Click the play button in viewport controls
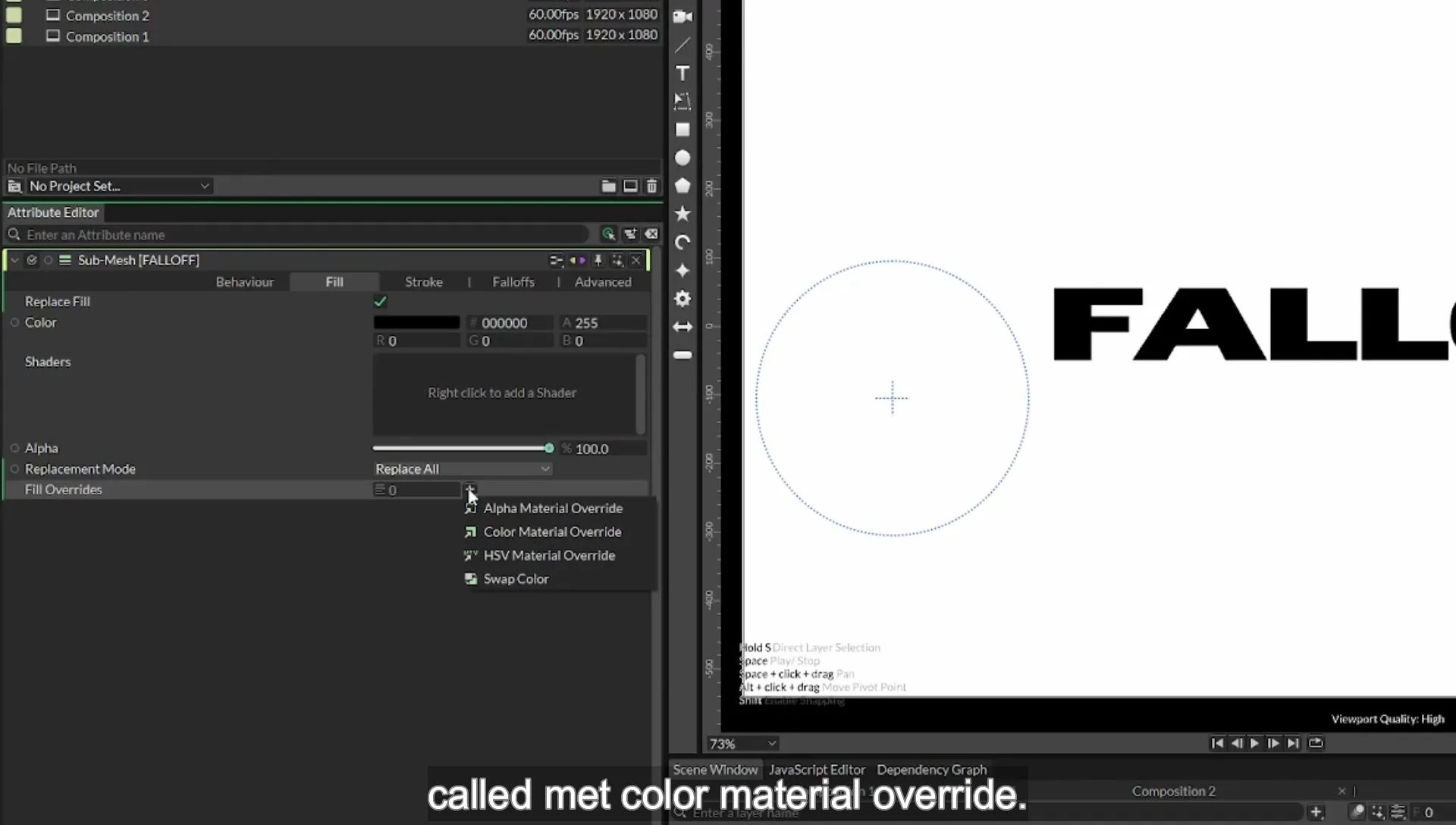The image size is (1456, 825). (x=1254, y=743)
